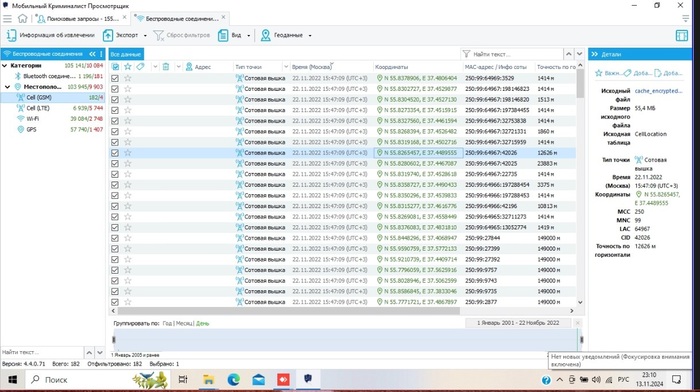Open coordinates link in Детали panel

tap(658, 199)
